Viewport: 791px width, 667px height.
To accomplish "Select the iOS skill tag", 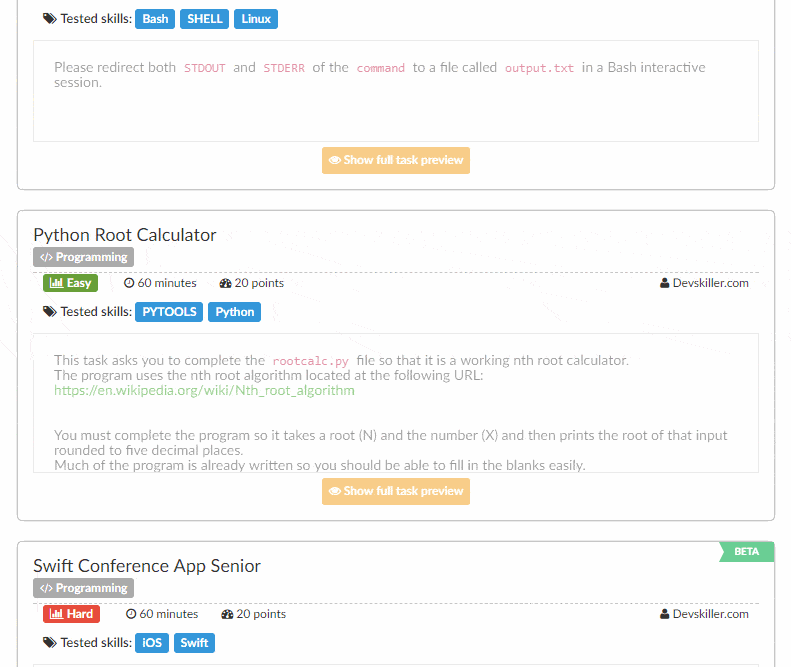I will pyautogui.click(x=152, y=643).
